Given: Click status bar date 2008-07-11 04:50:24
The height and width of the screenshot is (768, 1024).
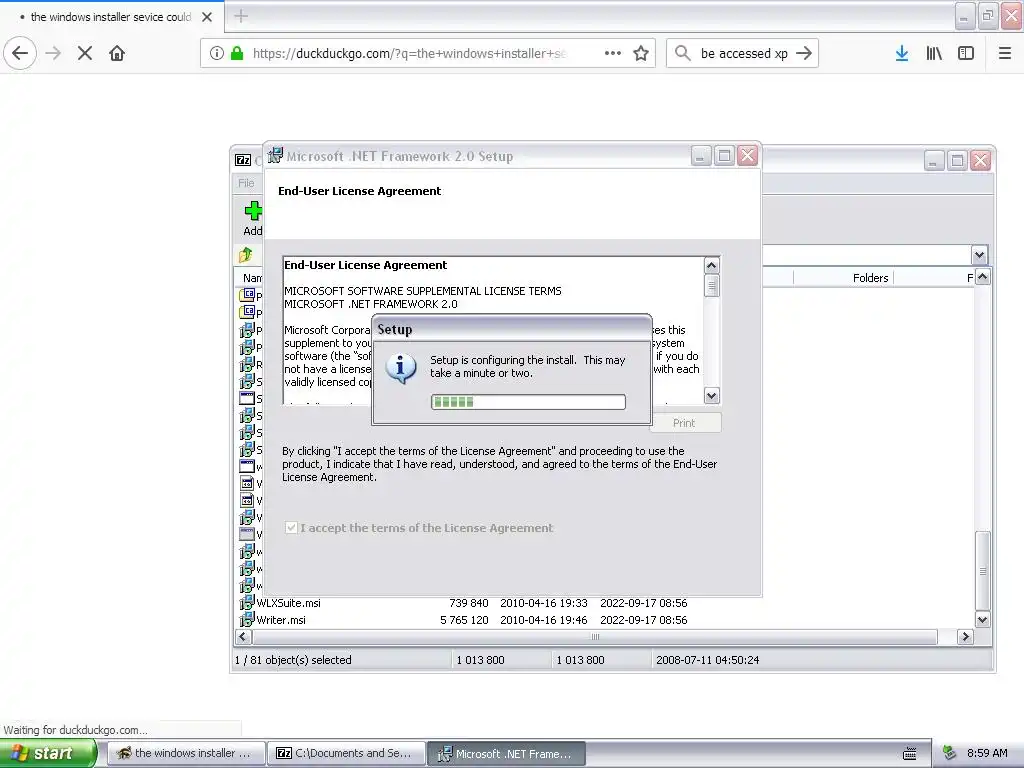Looking at the screenshot, I should (x=707, y=660).
